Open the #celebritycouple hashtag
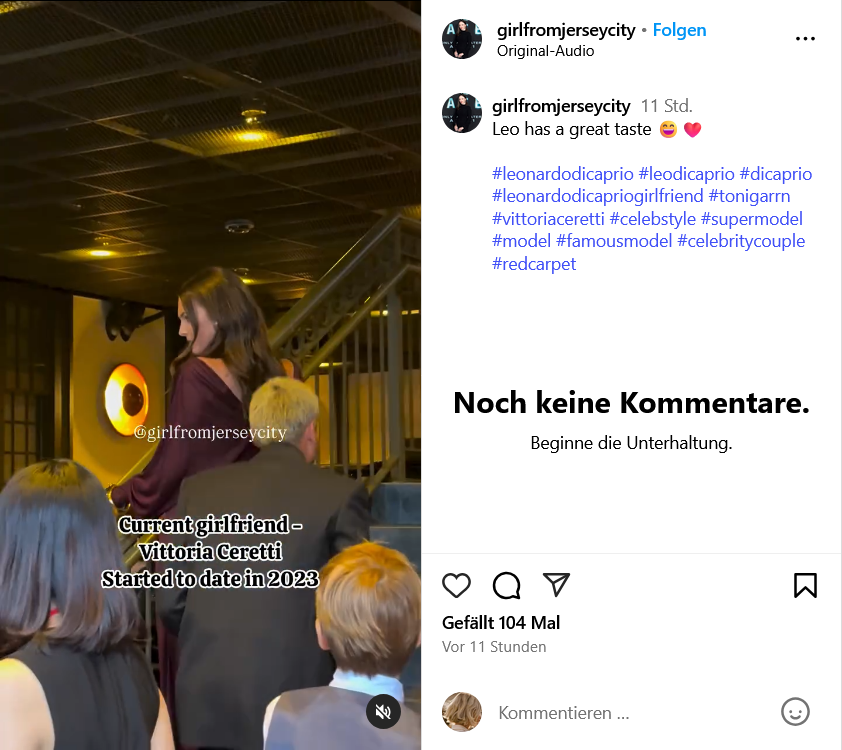Screen dimensions: 842x750 (741, 242)
